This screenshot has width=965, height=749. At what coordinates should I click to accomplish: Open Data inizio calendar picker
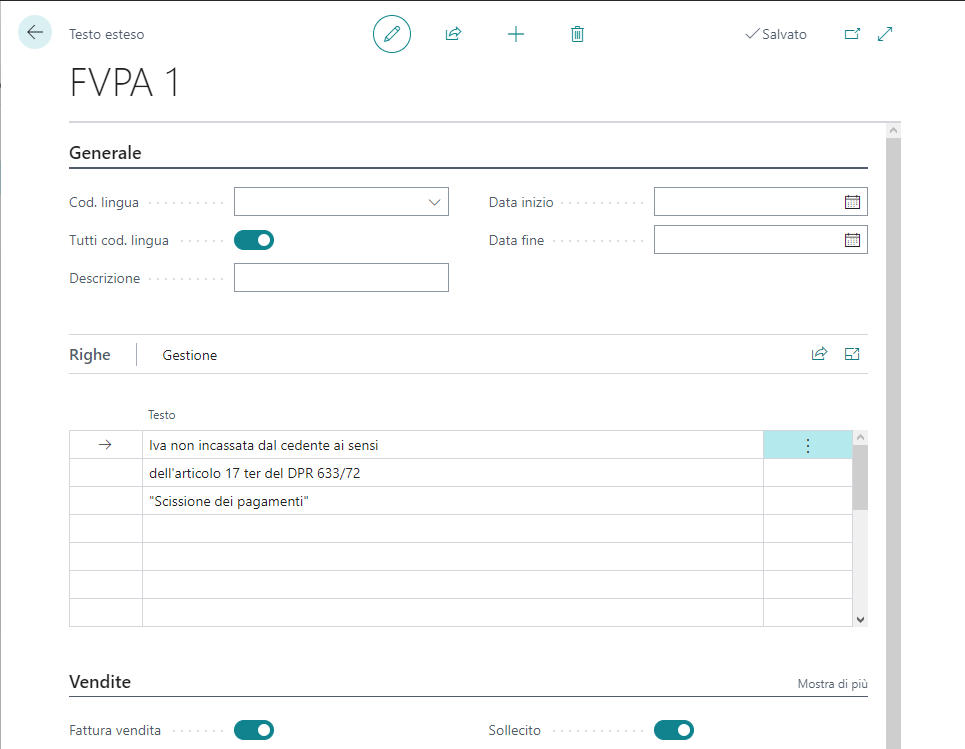[852, 202]
